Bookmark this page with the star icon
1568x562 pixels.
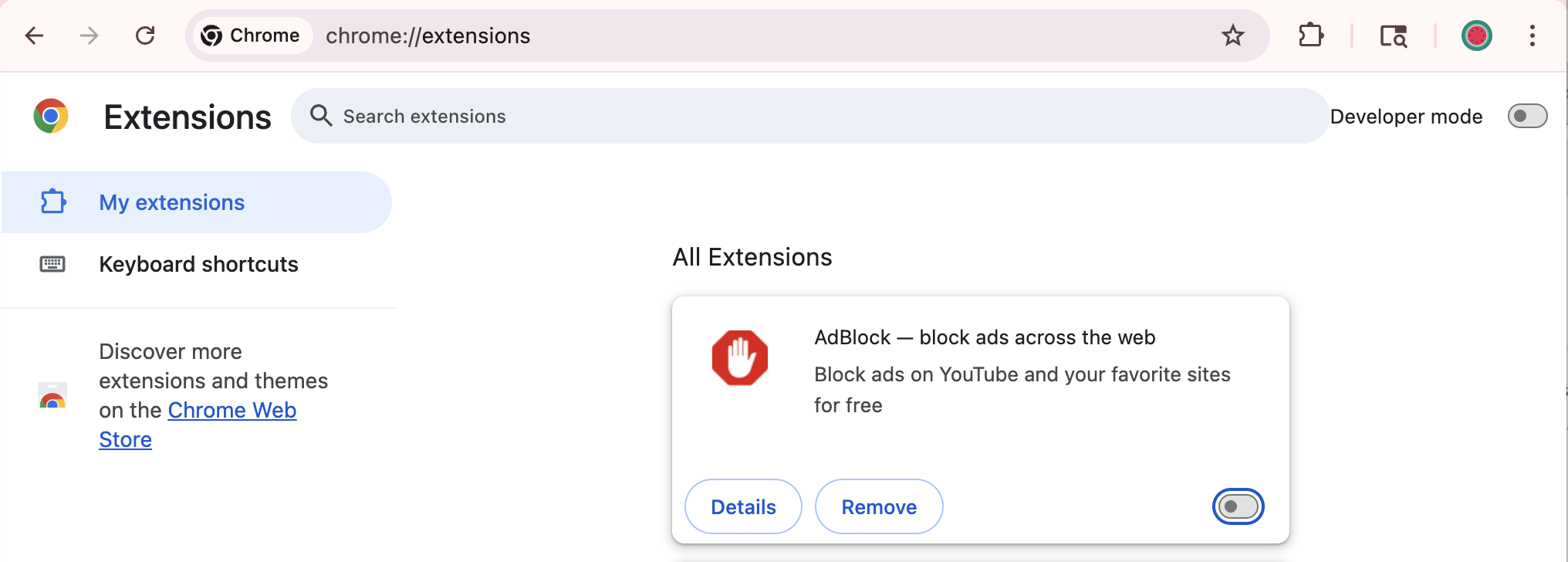pyautogui.click(x=1233, y=36)
